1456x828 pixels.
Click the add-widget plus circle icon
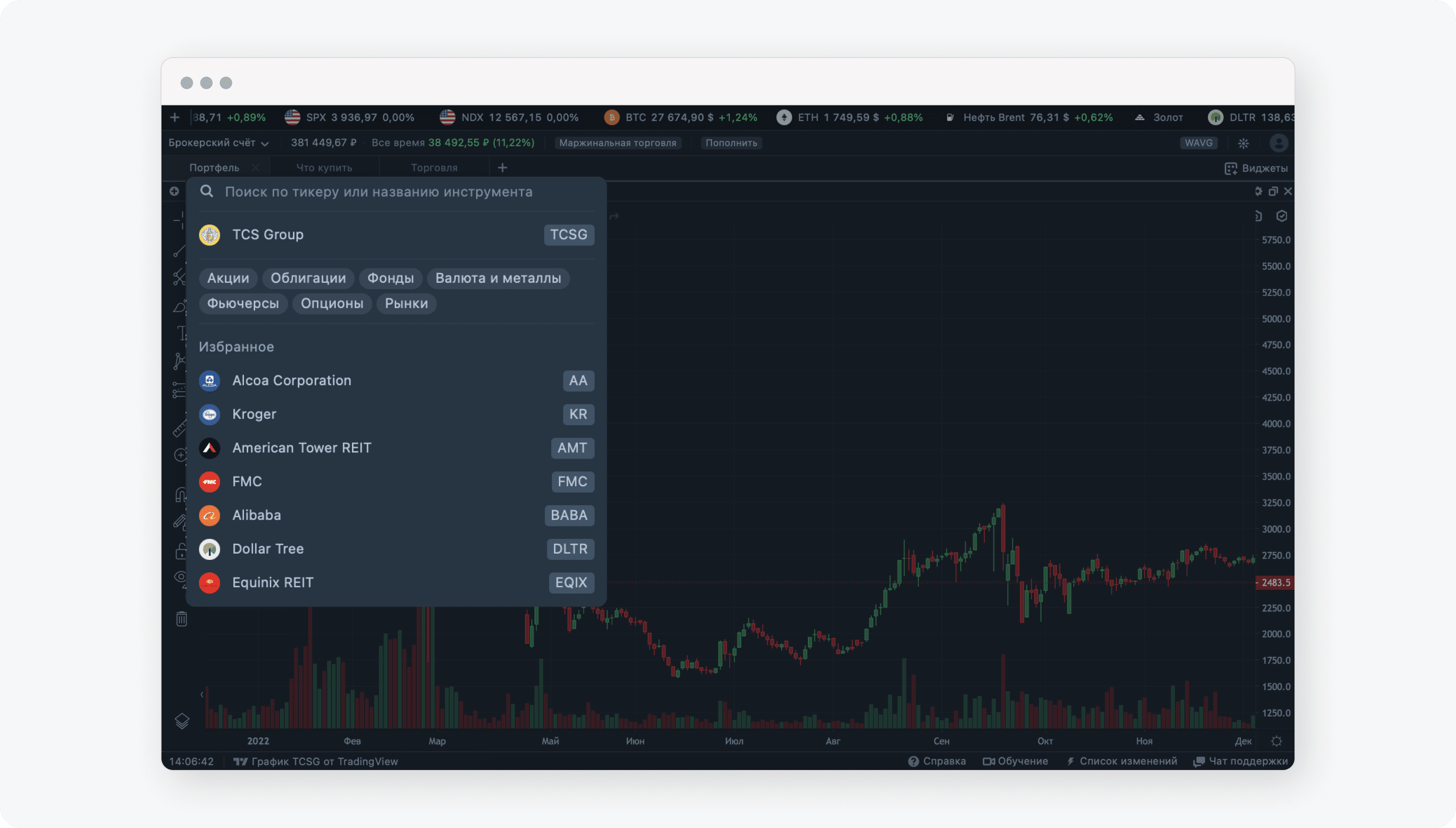(x=174, y=191)
